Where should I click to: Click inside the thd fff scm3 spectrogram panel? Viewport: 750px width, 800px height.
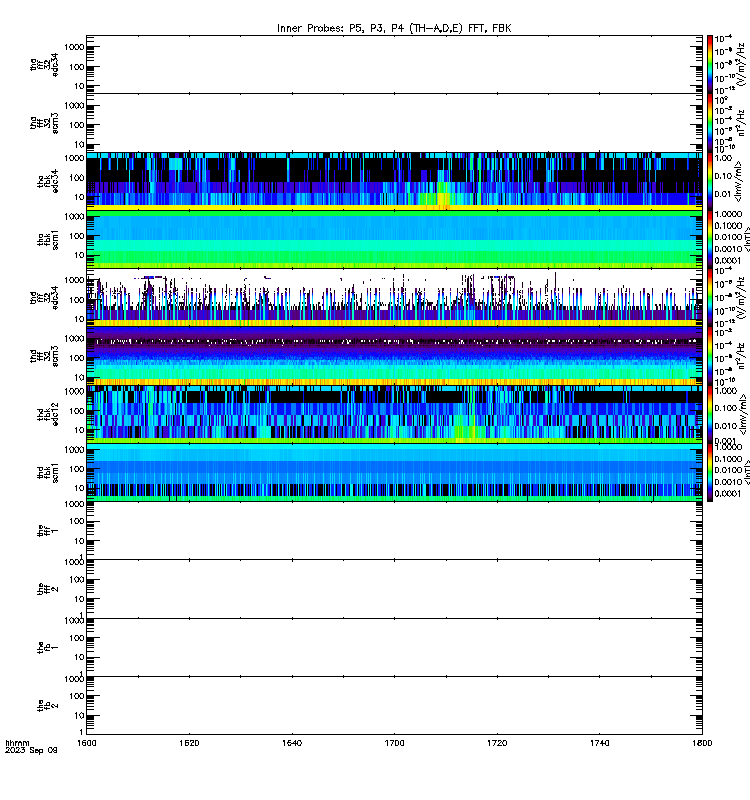tap(394, 356)
